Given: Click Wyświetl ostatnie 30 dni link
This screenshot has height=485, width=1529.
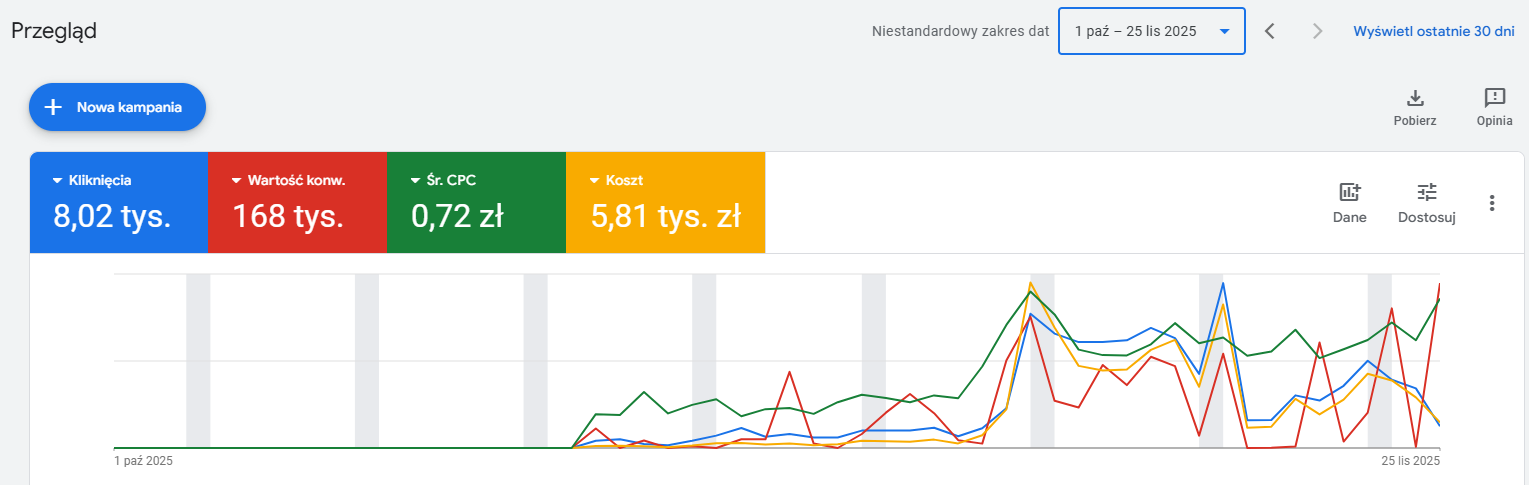Looking at the screenshot, I should (1434, 31).
